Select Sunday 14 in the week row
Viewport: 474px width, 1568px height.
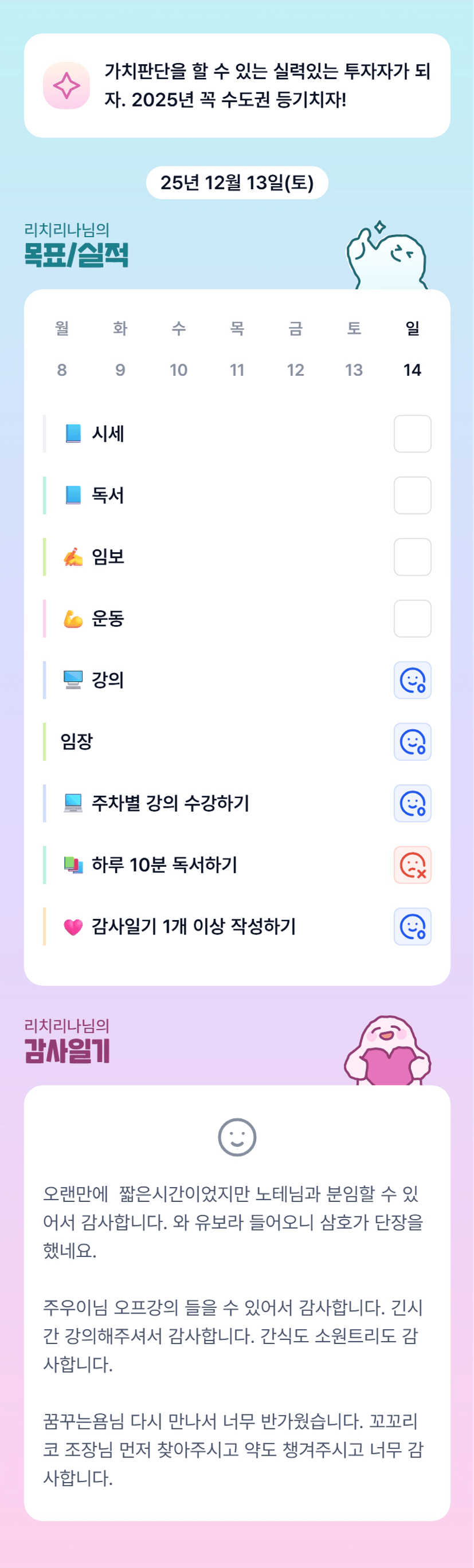[x=413, y=370]
